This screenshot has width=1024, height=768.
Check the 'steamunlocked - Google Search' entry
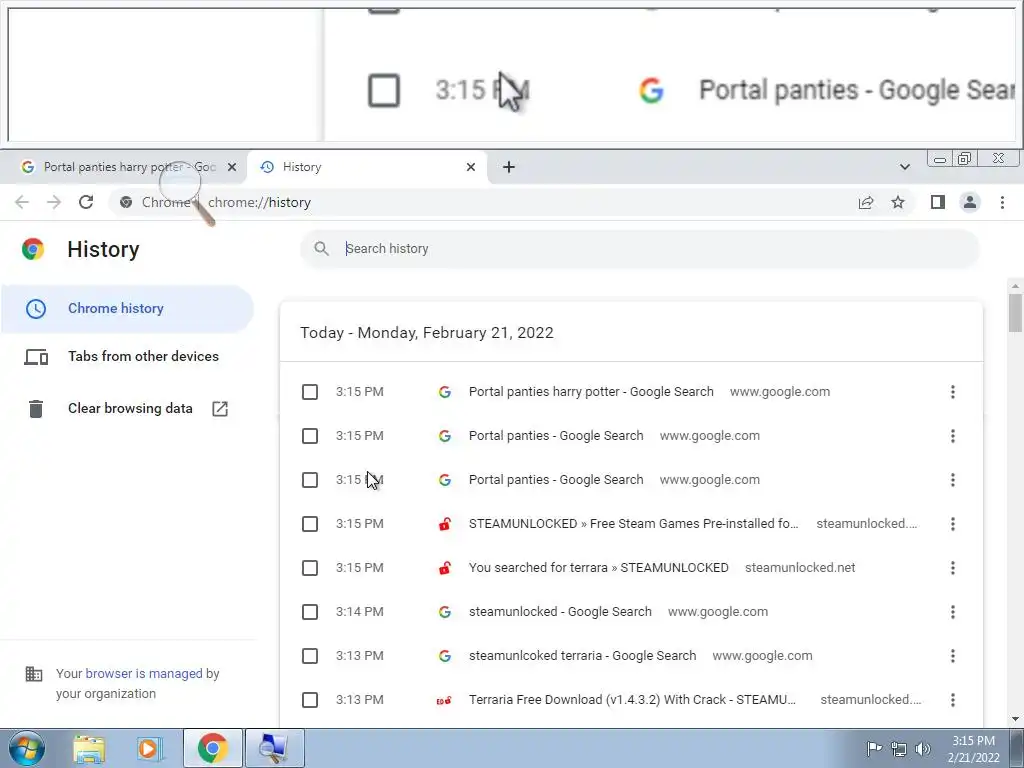tap(310, 612)
